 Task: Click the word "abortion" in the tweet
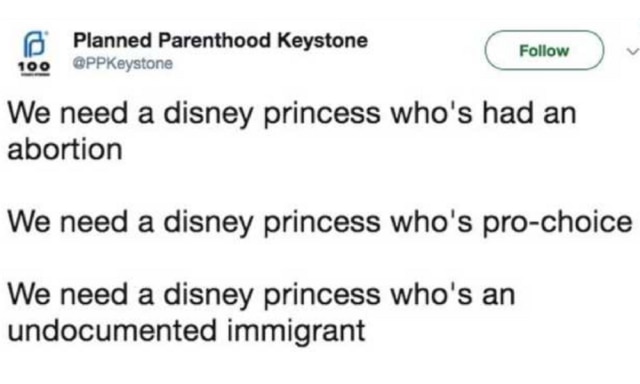tap(65, 149)
